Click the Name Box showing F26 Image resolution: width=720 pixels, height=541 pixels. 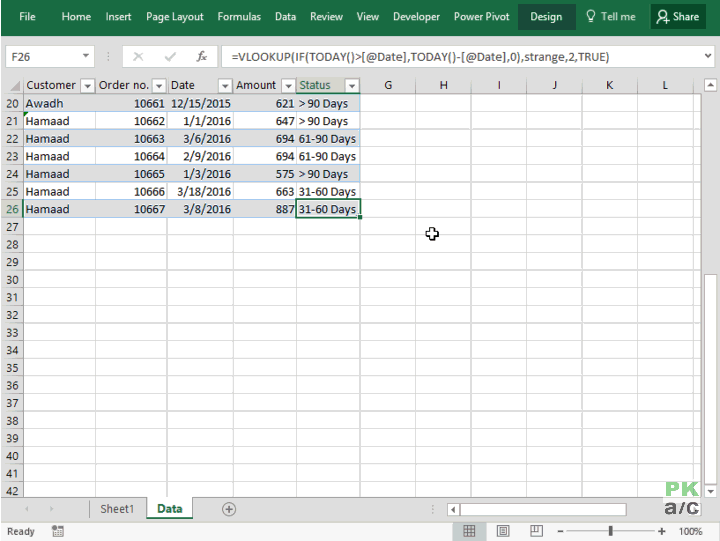pyautogui.click(x=44, y=57)
